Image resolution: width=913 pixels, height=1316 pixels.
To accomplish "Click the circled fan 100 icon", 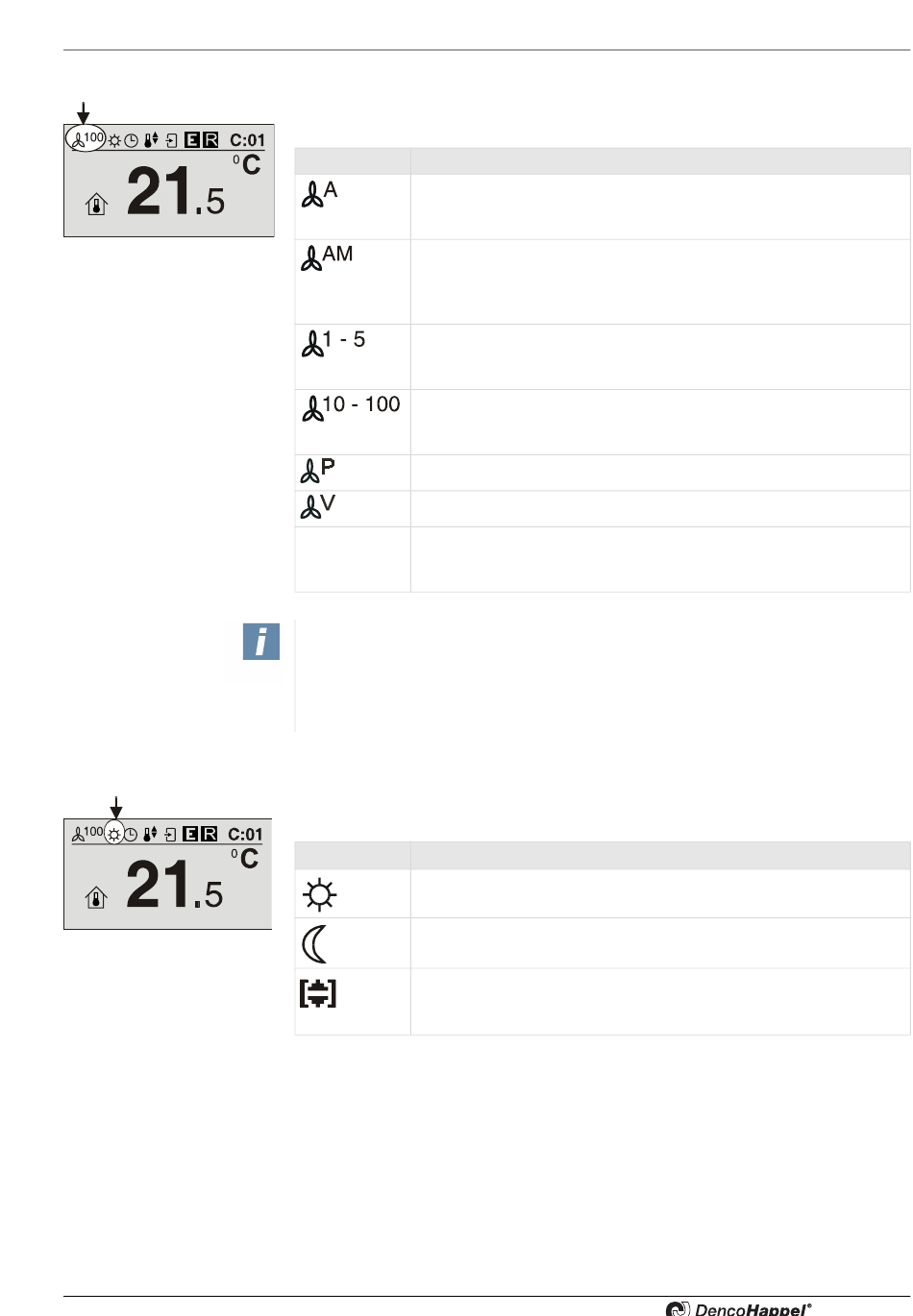I will point(86,138).
